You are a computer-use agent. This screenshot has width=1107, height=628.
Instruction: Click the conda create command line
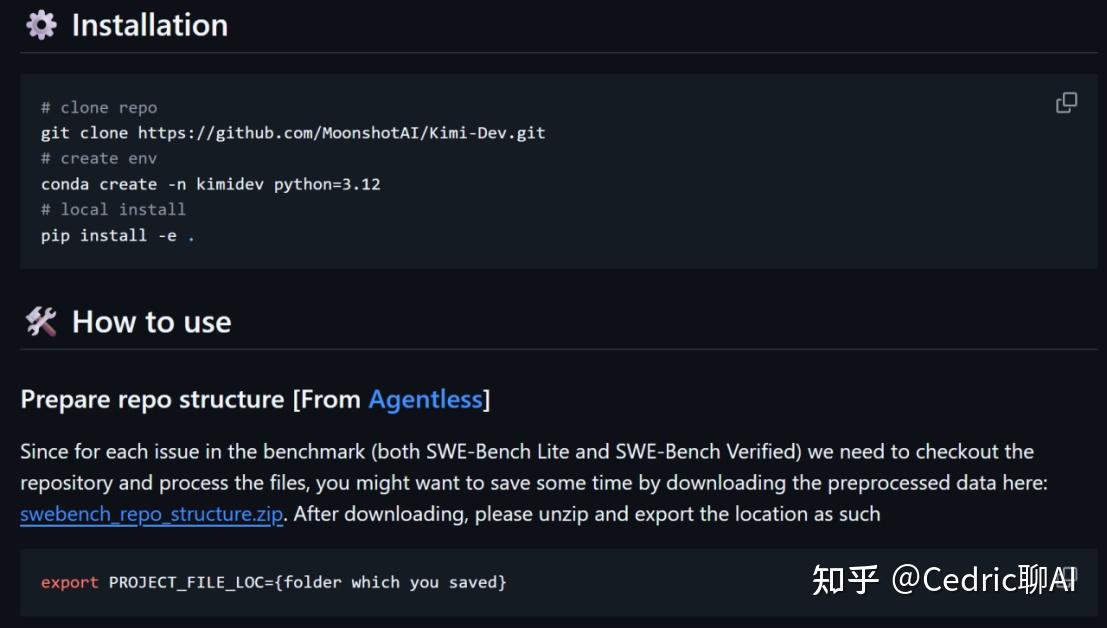pos(210,184)
